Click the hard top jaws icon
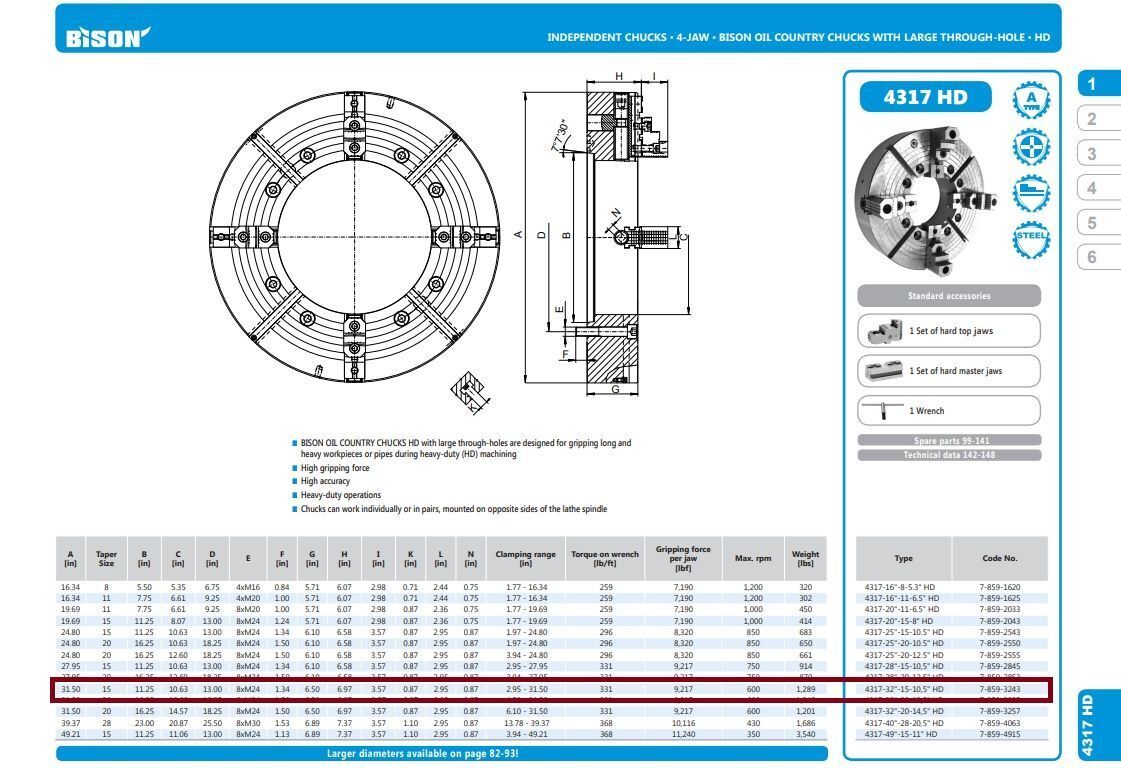Image resolution: width=1121 pixels, height=768 pixels. click(884, 331)
